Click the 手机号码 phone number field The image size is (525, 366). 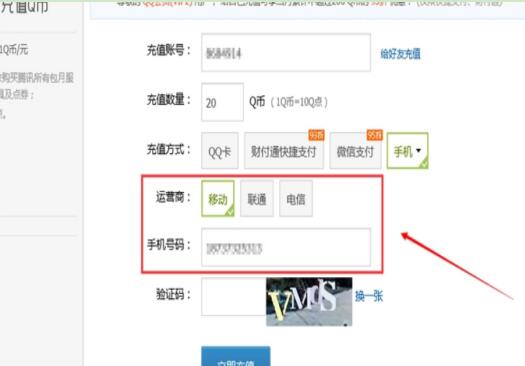pyautogui.click(x=286, y=247)
